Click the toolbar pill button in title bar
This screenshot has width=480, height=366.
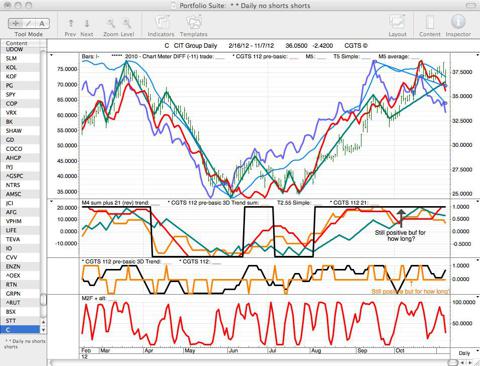click(x=471, y=5)
